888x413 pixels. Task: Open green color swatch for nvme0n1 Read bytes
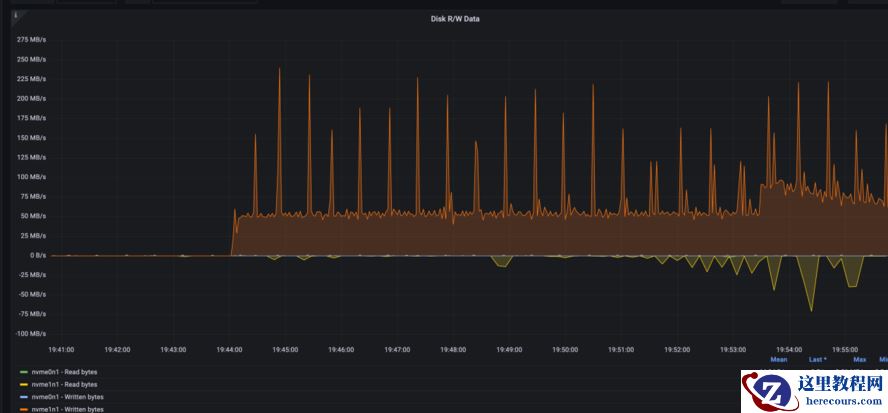click(23, 372)
